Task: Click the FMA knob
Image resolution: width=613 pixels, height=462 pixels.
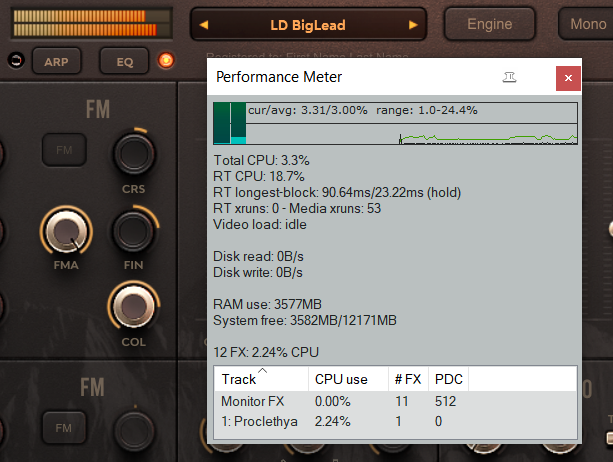Action: [66, 231]
